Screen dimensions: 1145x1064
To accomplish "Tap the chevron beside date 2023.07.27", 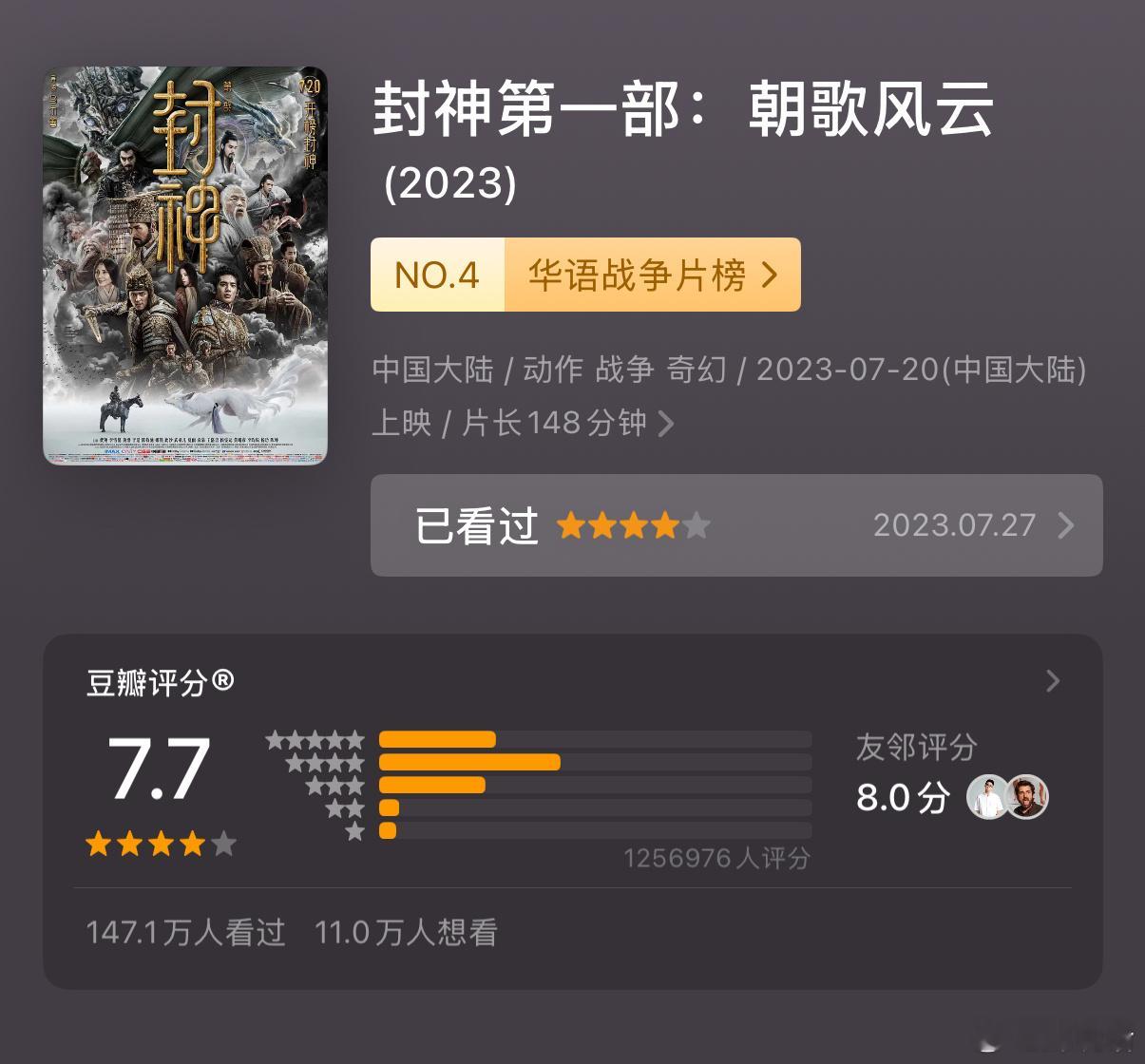I will pyautogui.click(x=1066, y=525).
